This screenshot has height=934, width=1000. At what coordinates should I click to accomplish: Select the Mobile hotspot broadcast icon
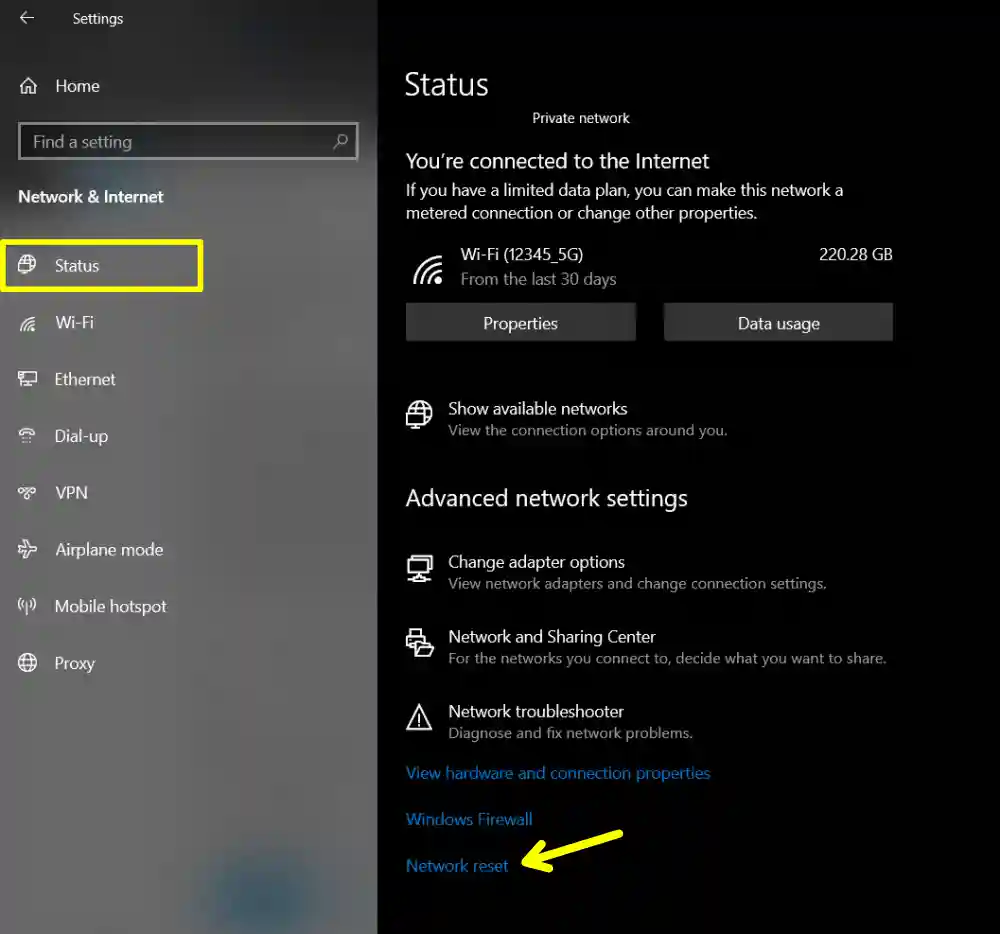[x=27, y=606]
